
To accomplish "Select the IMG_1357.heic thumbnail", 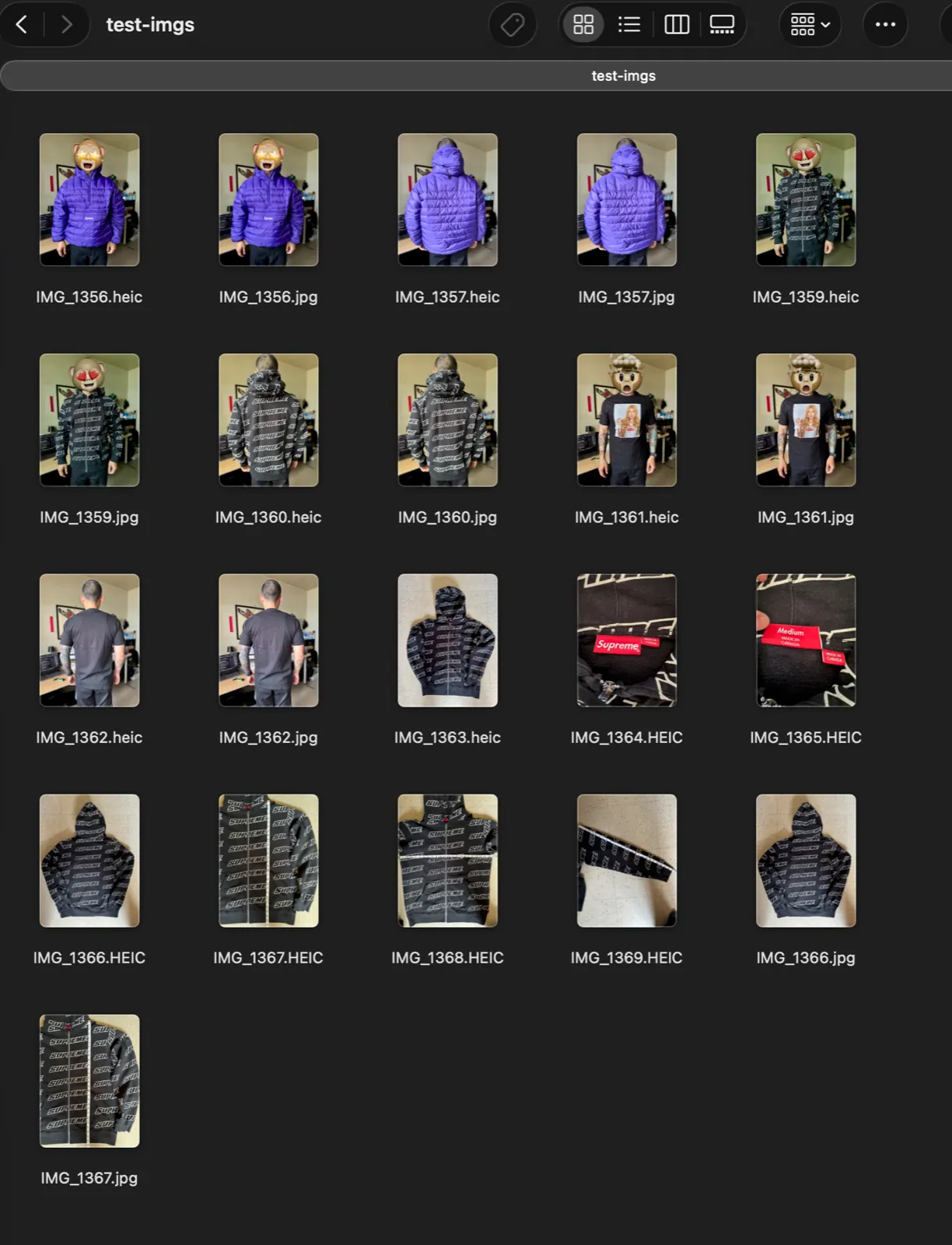I will (x=447, y=200).
